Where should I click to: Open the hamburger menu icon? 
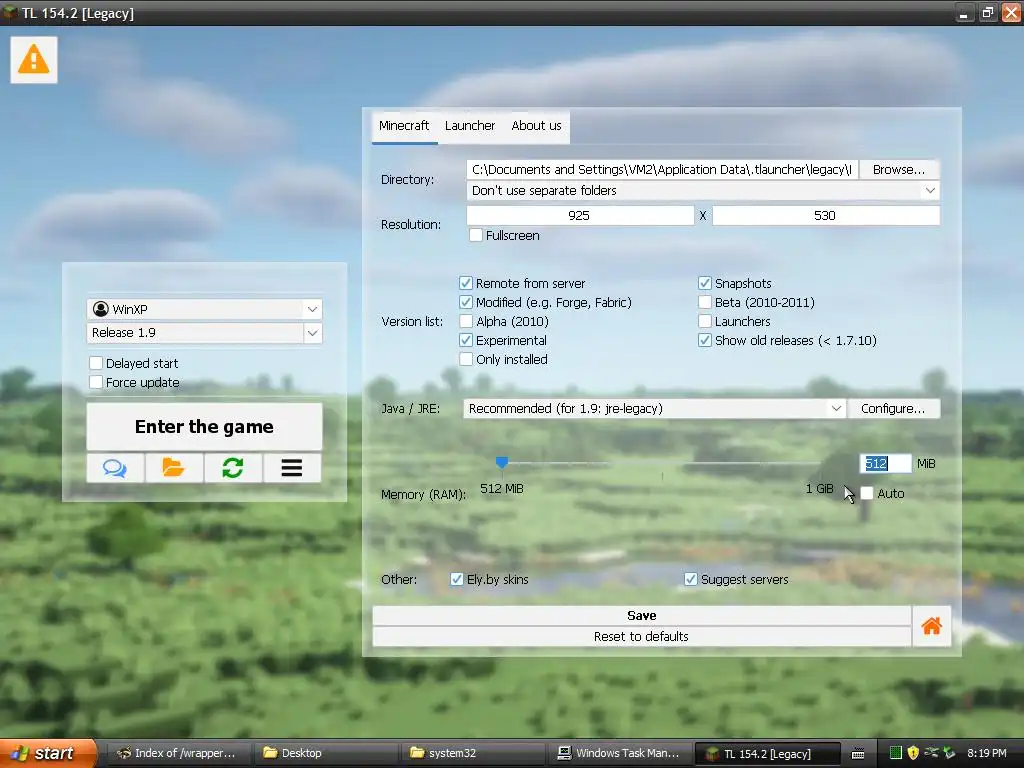(x=291, y=468)
